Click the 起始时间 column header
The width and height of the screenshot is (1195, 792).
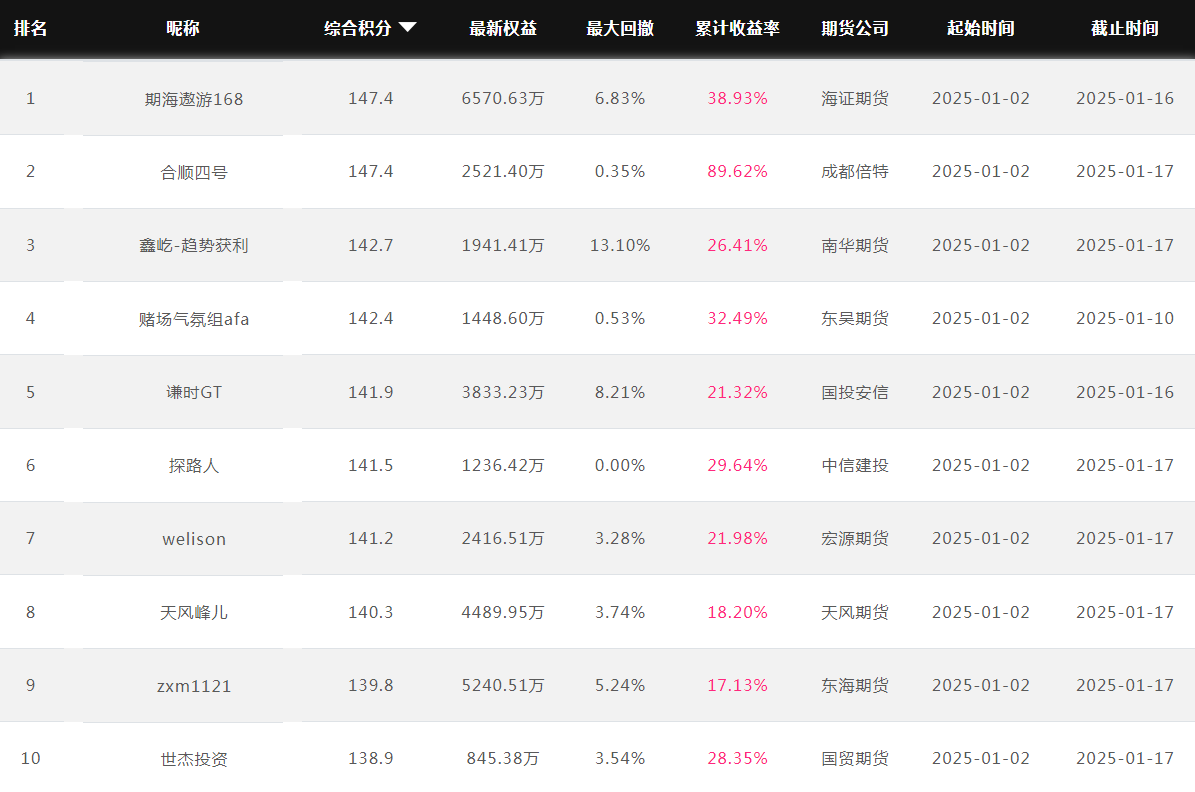(x=980, y=28)
